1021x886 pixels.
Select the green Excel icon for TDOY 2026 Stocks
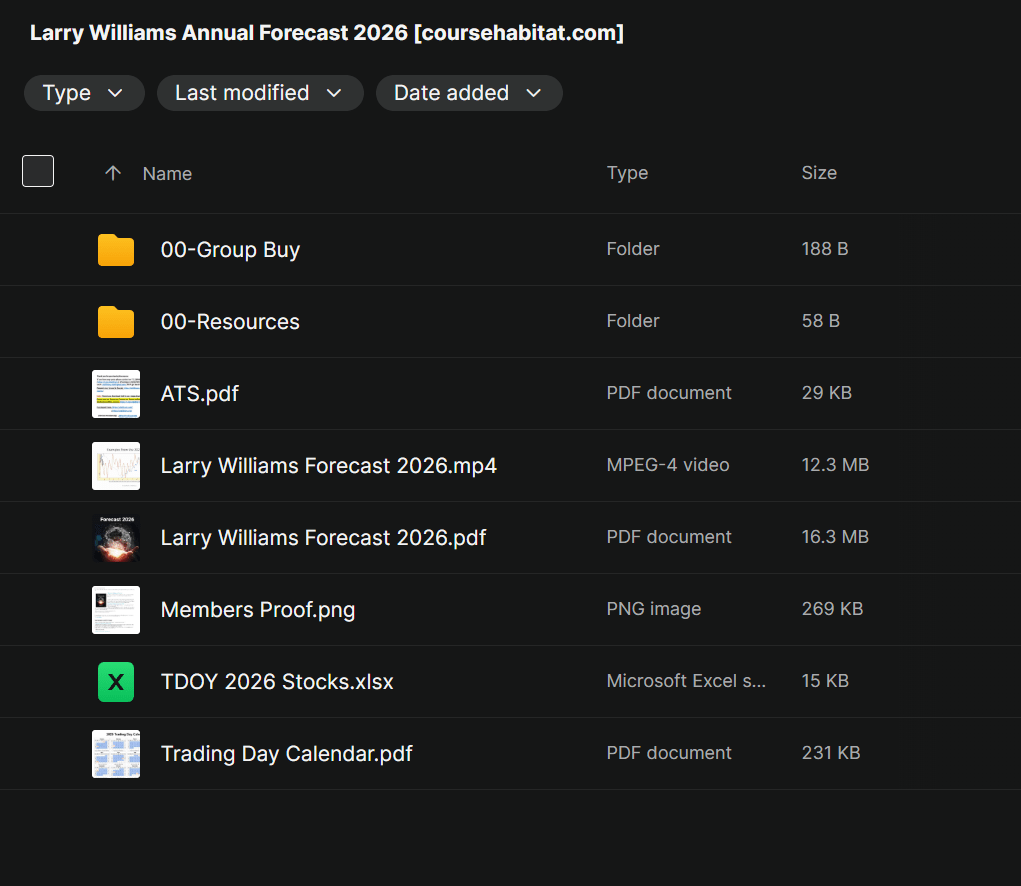pos(115,681)
